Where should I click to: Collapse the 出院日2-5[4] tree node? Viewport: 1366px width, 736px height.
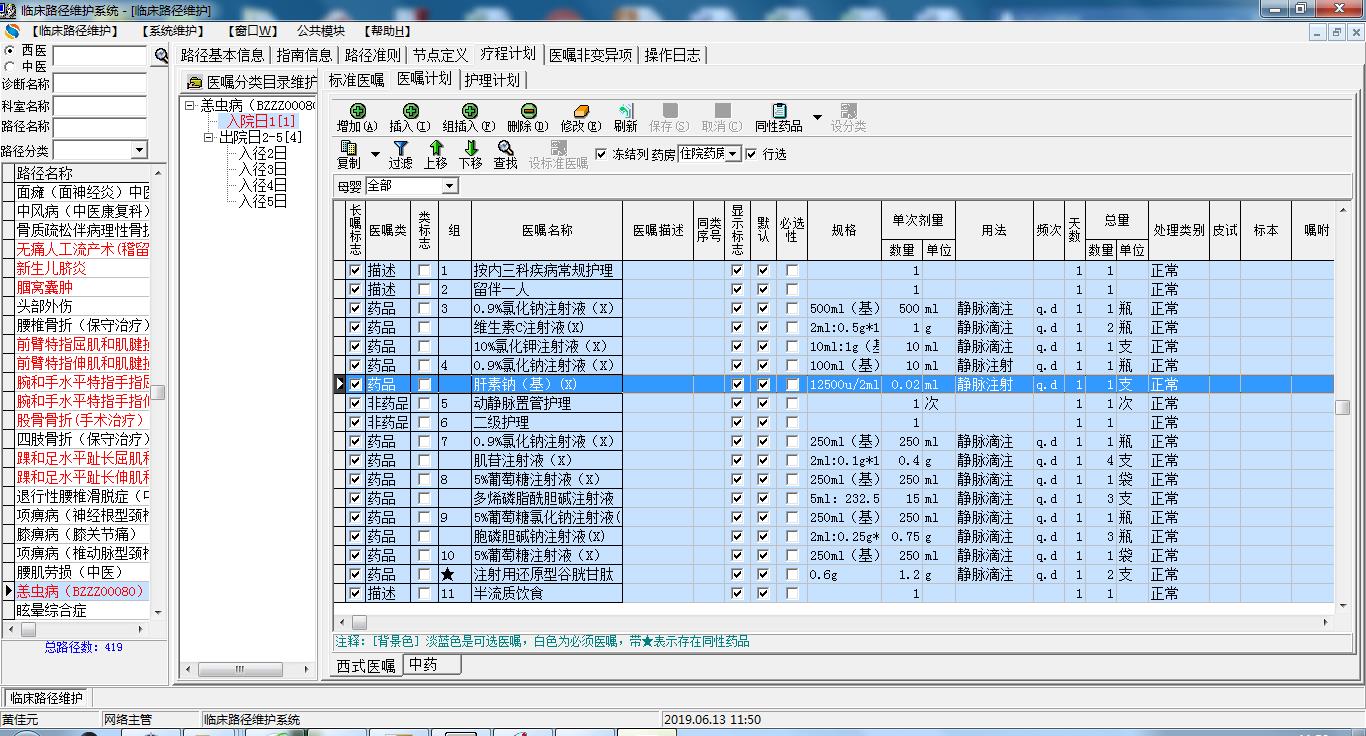[x=209, y=138]
